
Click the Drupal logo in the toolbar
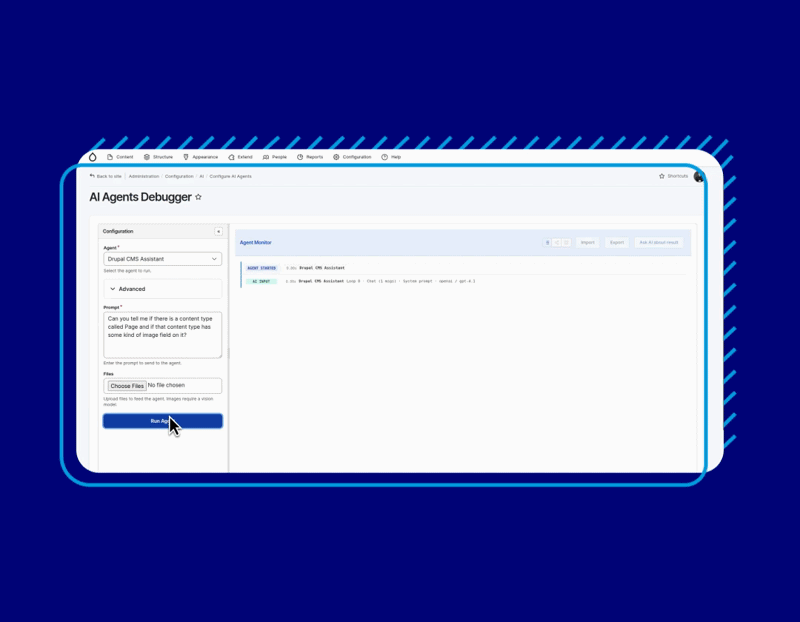92,157
